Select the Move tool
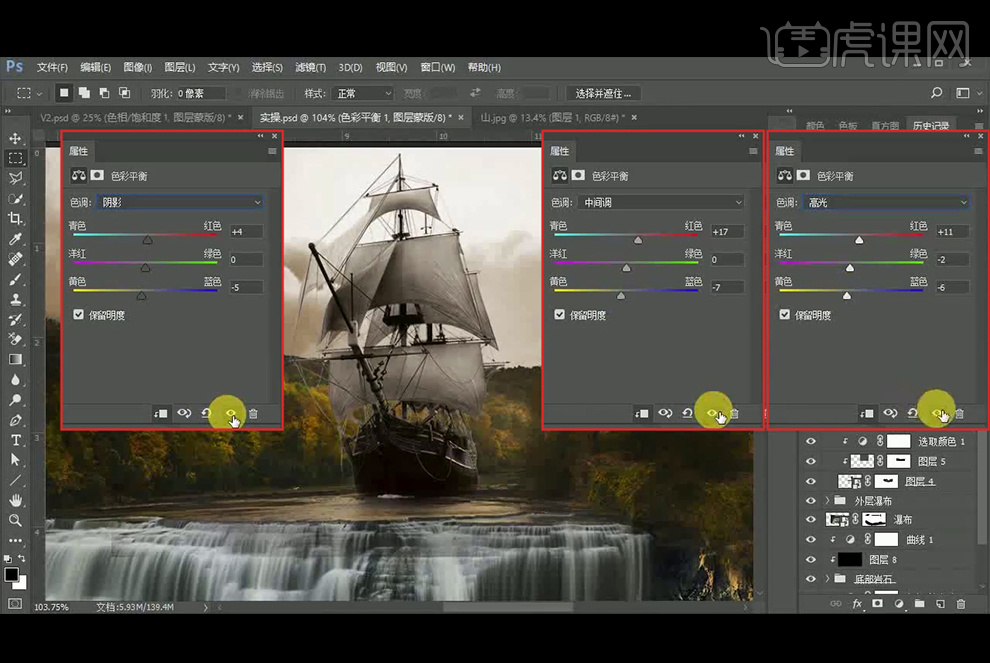The width and height of the screenshot is (990, 663). coord(15,138)
